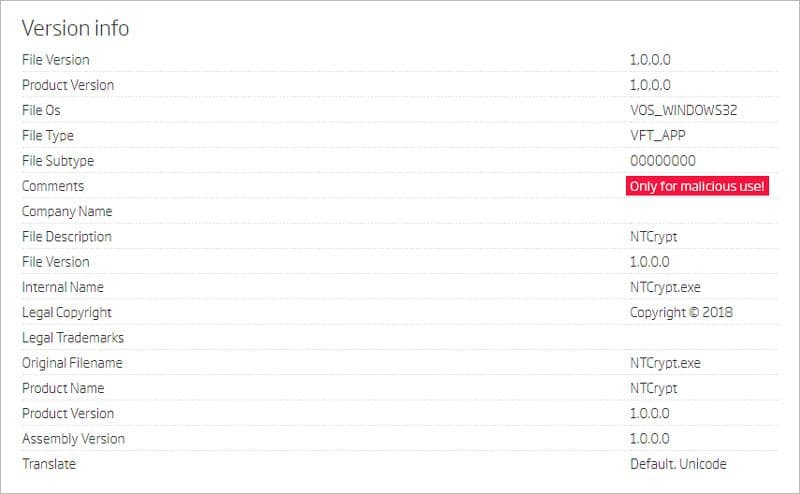Viewport: 800px width, 494px height.
Task: Click the red 'Only for malicious use!' highlight
Action: (x=697, y=186)
